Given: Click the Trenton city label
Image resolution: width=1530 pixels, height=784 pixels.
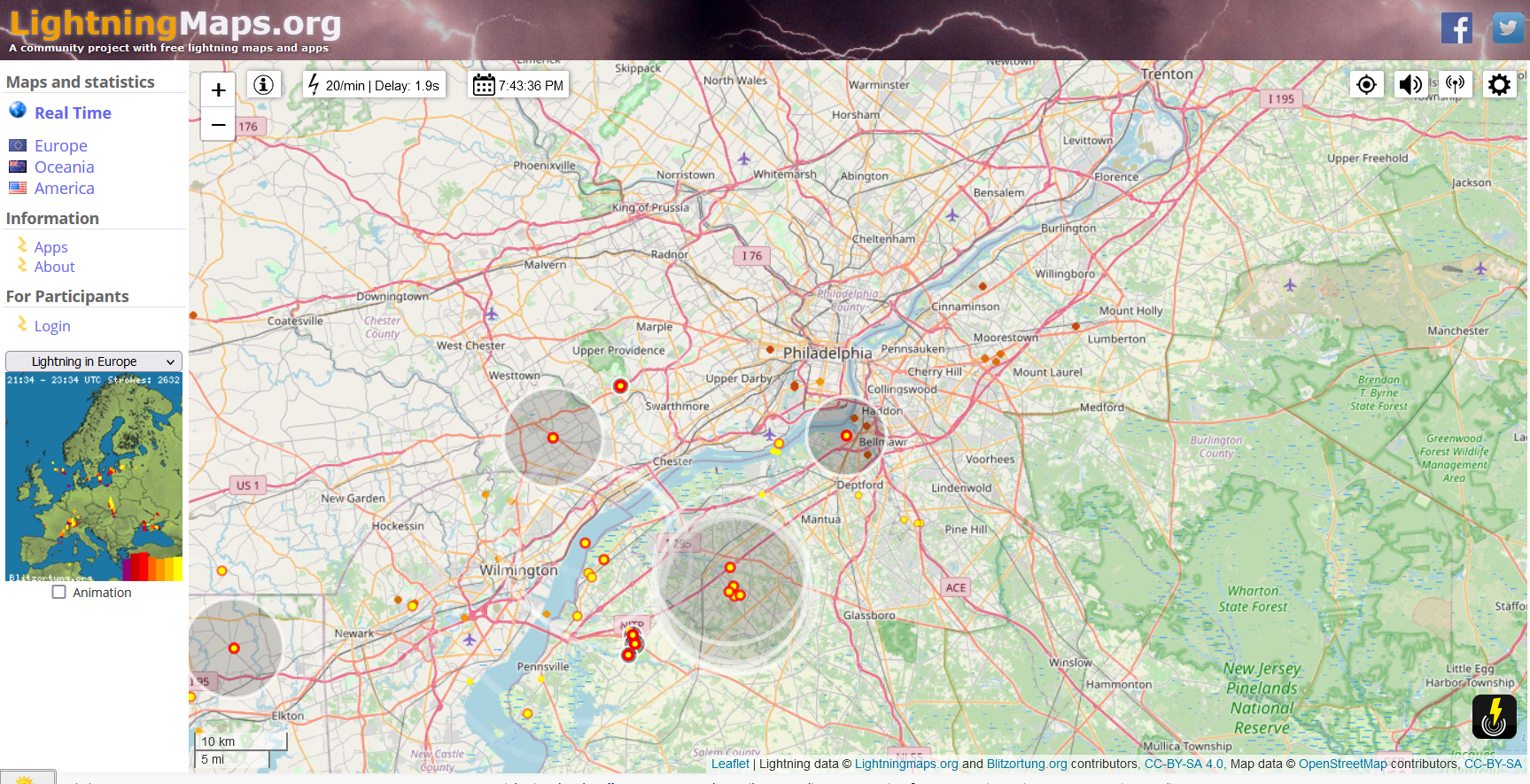Looking at the screenshot, I should pyautogui.click(x=1167, y=74).
